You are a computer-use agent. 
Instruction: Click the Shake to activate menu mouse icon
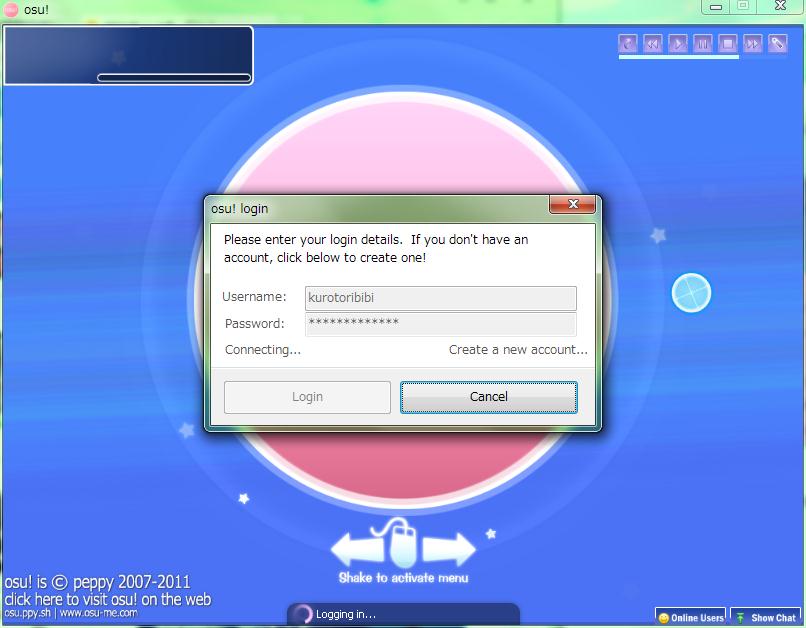[403, 544]
